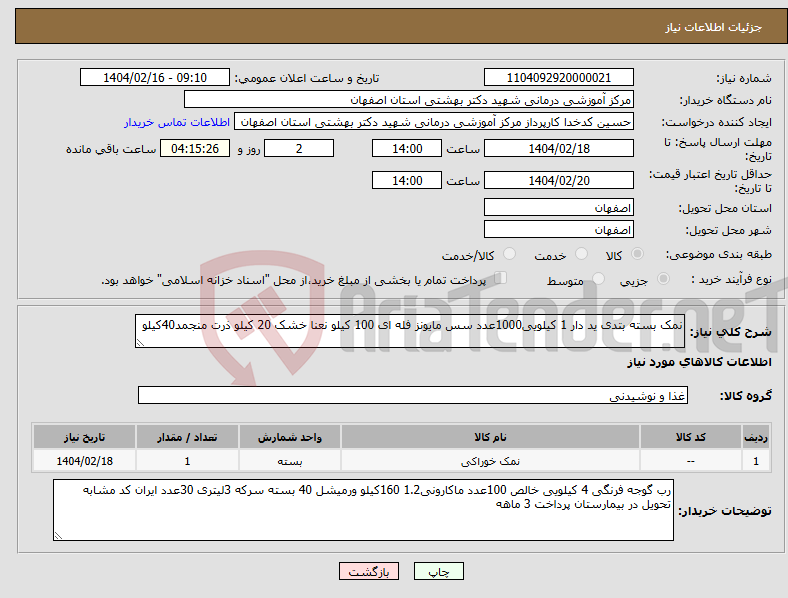Click the اطلاعات کالاهای مورد نیاز heading
The width and height of the screenshot is (788, 598).
click(699, 362)
